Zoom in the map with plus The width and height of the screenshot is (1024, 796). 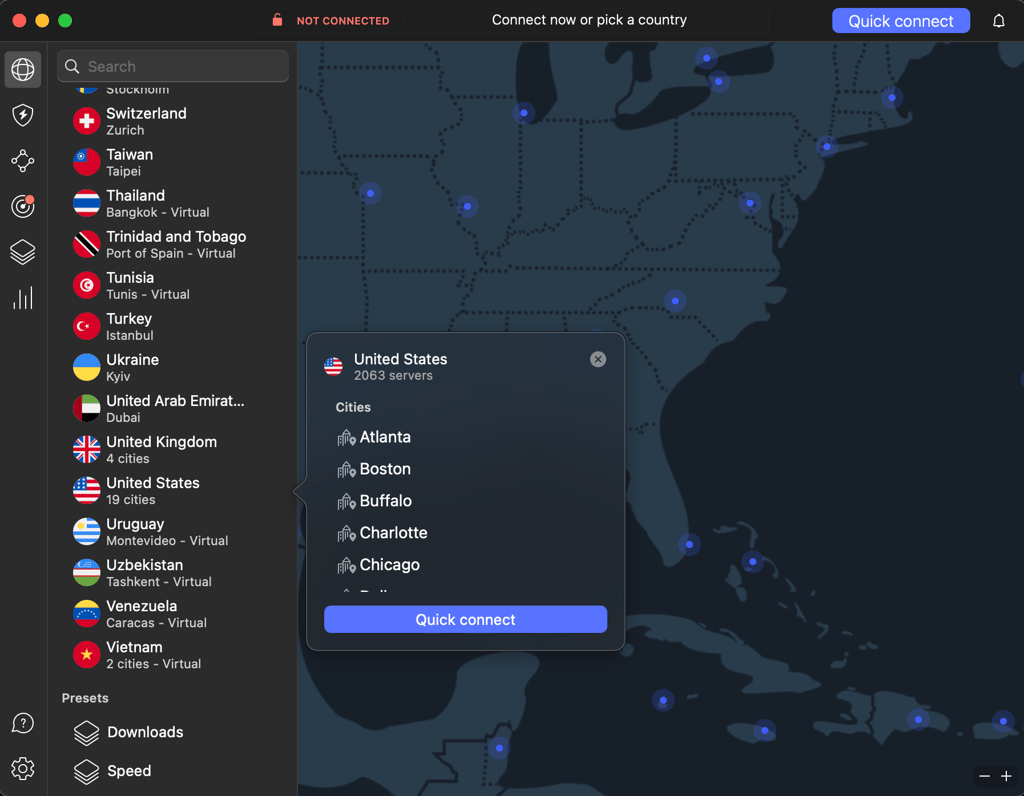[1006, 776]
